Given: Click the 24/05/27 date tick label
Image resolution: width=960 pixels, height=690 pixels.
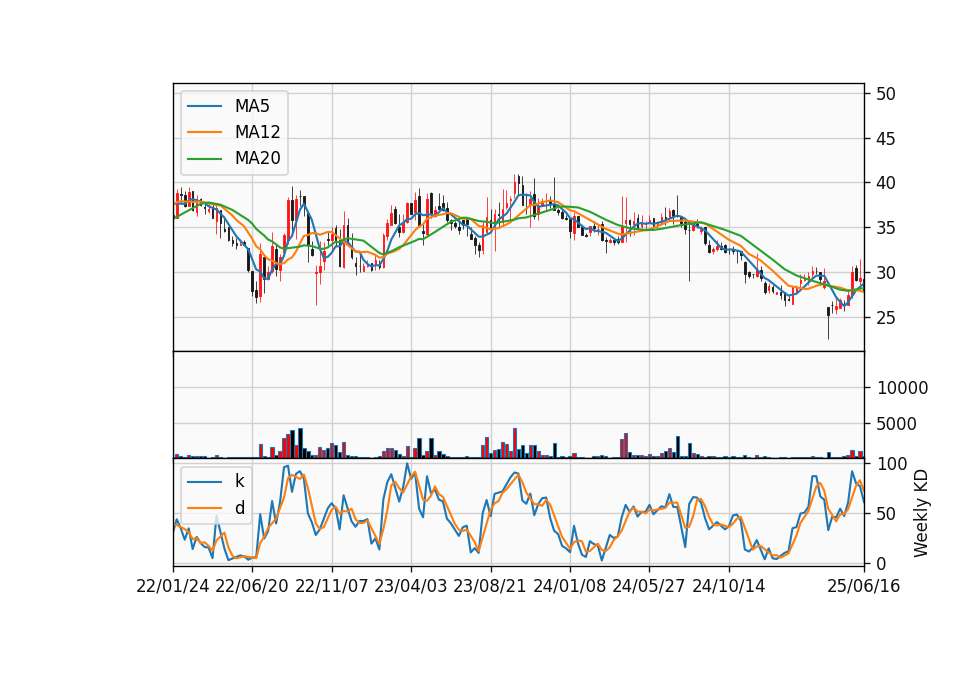Looking at the screenshot, I should 648,586.
